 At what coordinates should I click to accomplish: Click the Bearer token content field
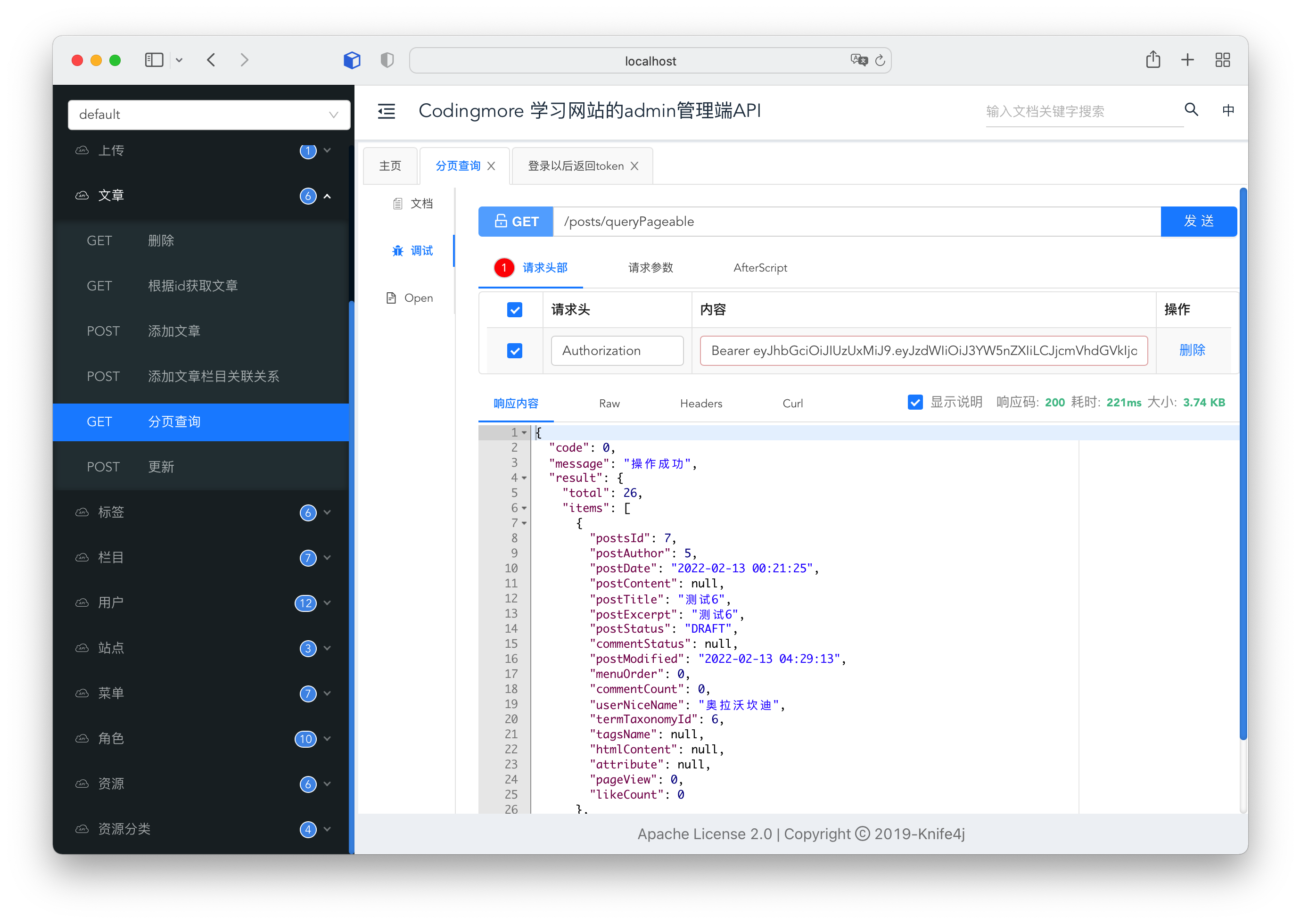tap(923, 351)
